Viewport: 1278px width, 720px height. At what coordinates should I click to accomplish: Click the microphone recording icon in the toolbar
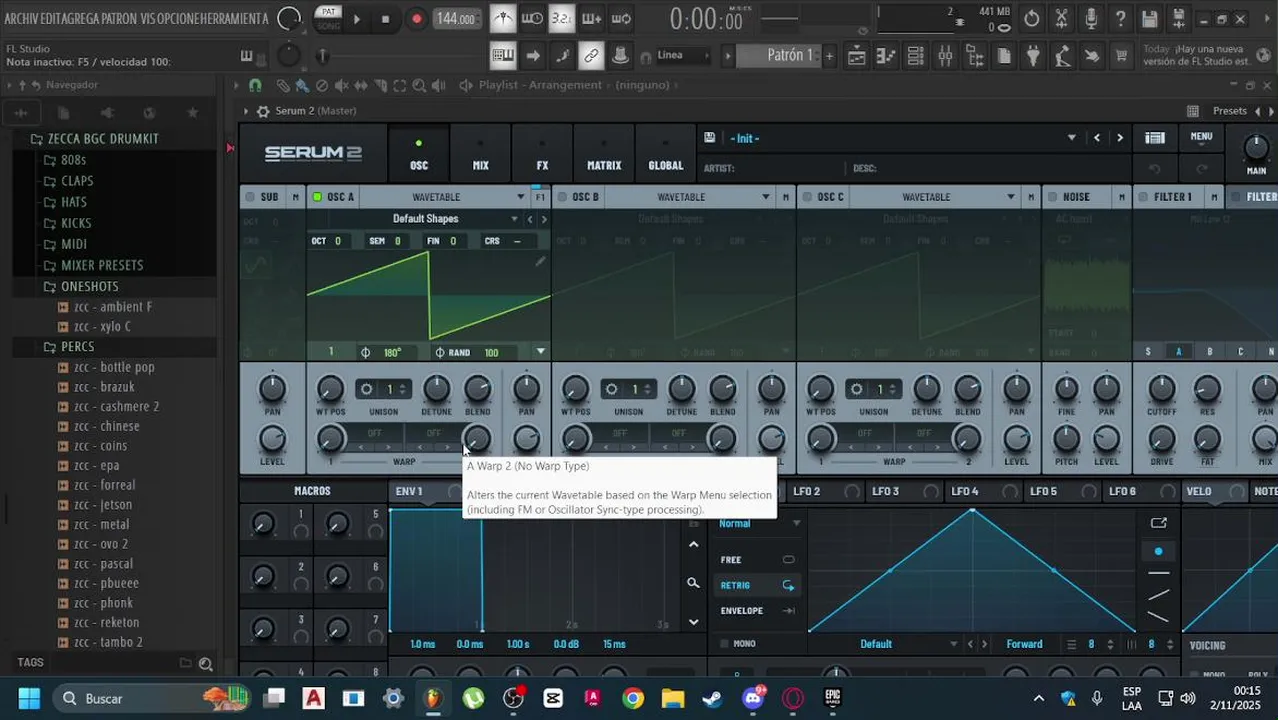[1091, 19]
